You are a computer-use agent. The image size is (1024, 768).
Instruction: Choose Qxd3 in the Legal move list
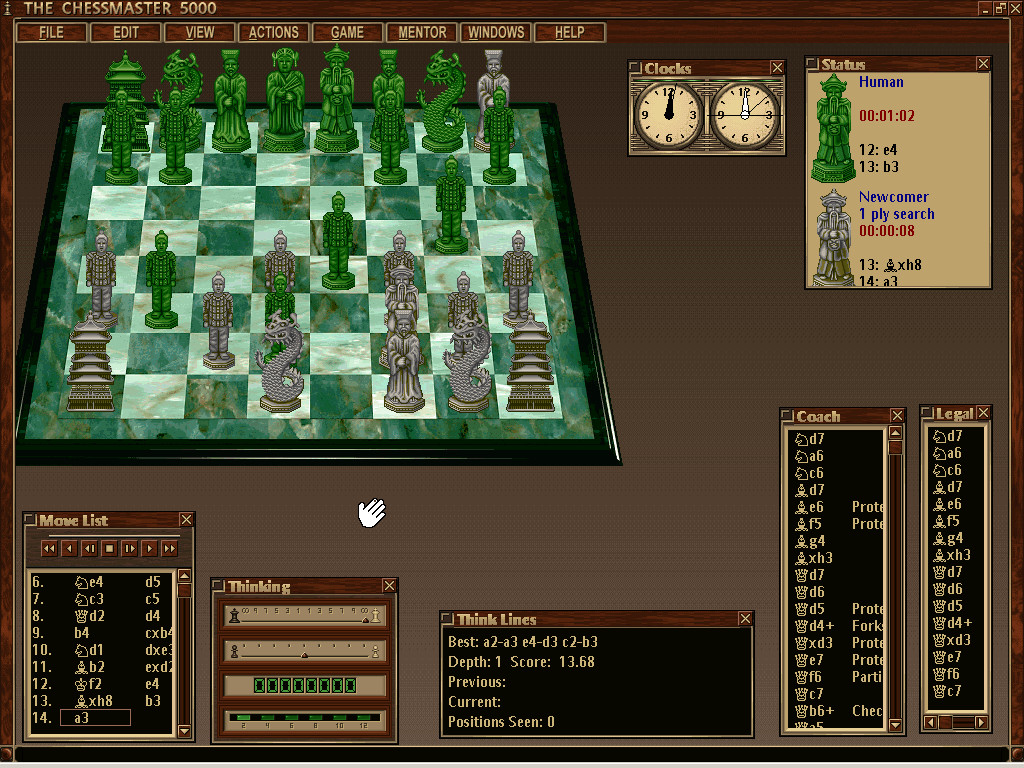tap(952, 640)
